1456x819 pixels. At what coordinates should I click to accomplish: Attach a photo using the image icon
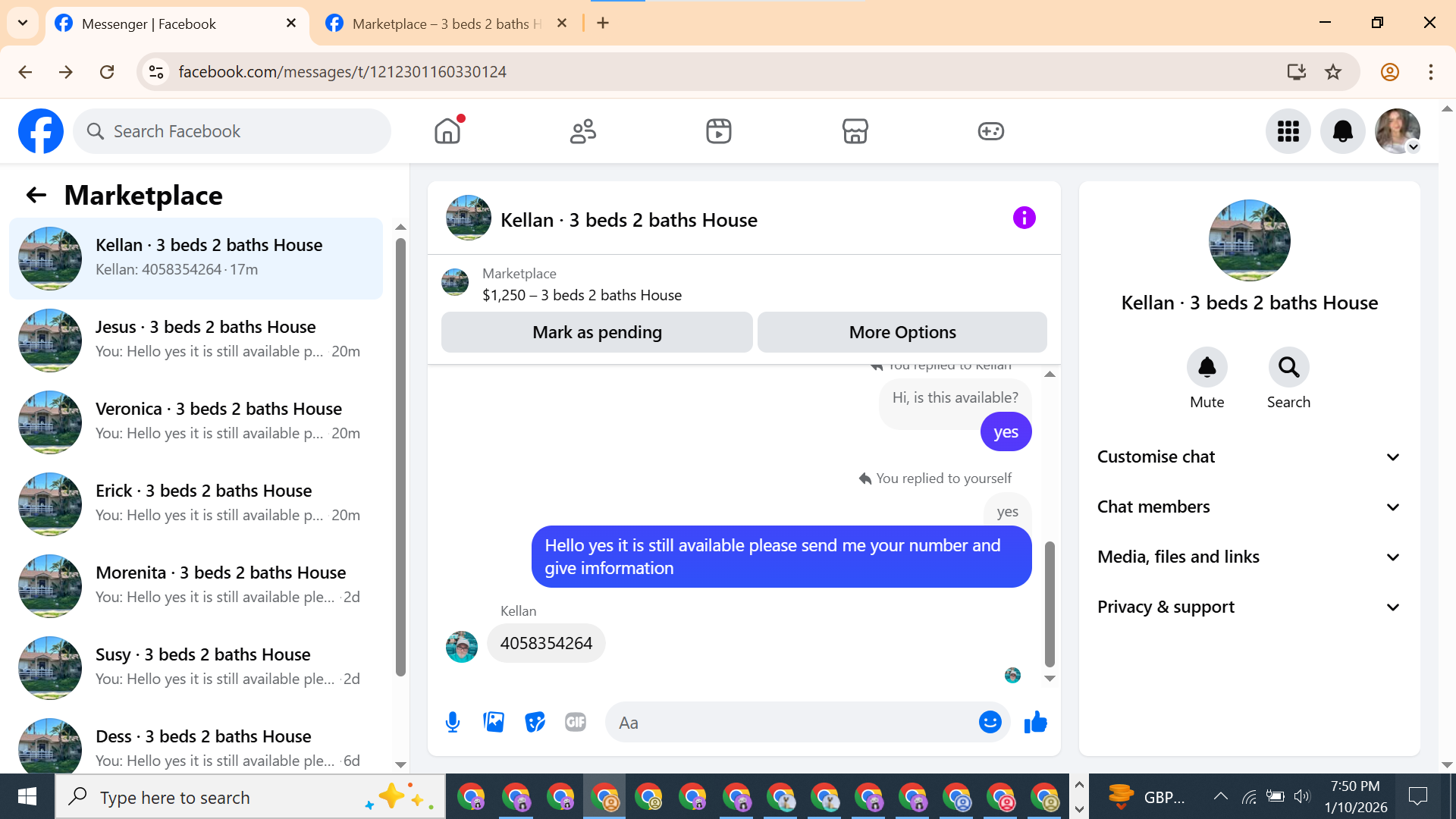494,722
